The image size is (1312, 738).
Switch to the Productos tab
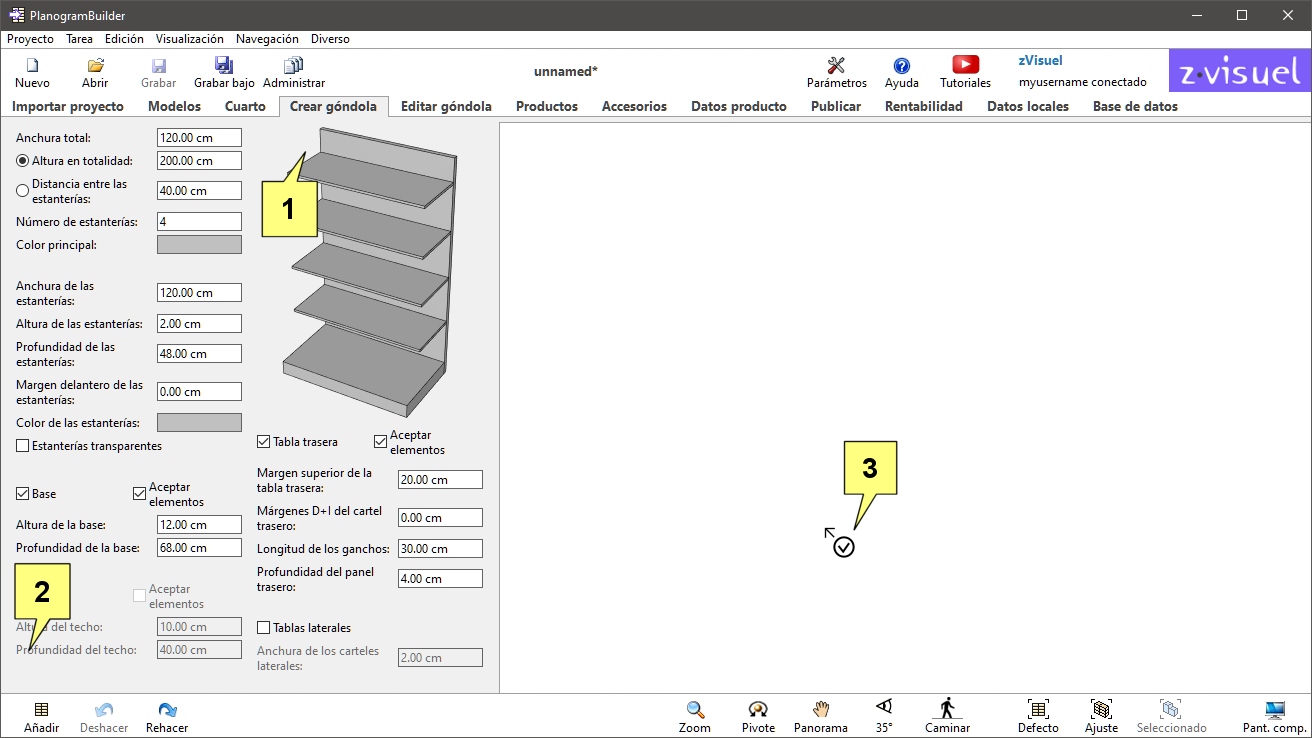pos(547,106)
